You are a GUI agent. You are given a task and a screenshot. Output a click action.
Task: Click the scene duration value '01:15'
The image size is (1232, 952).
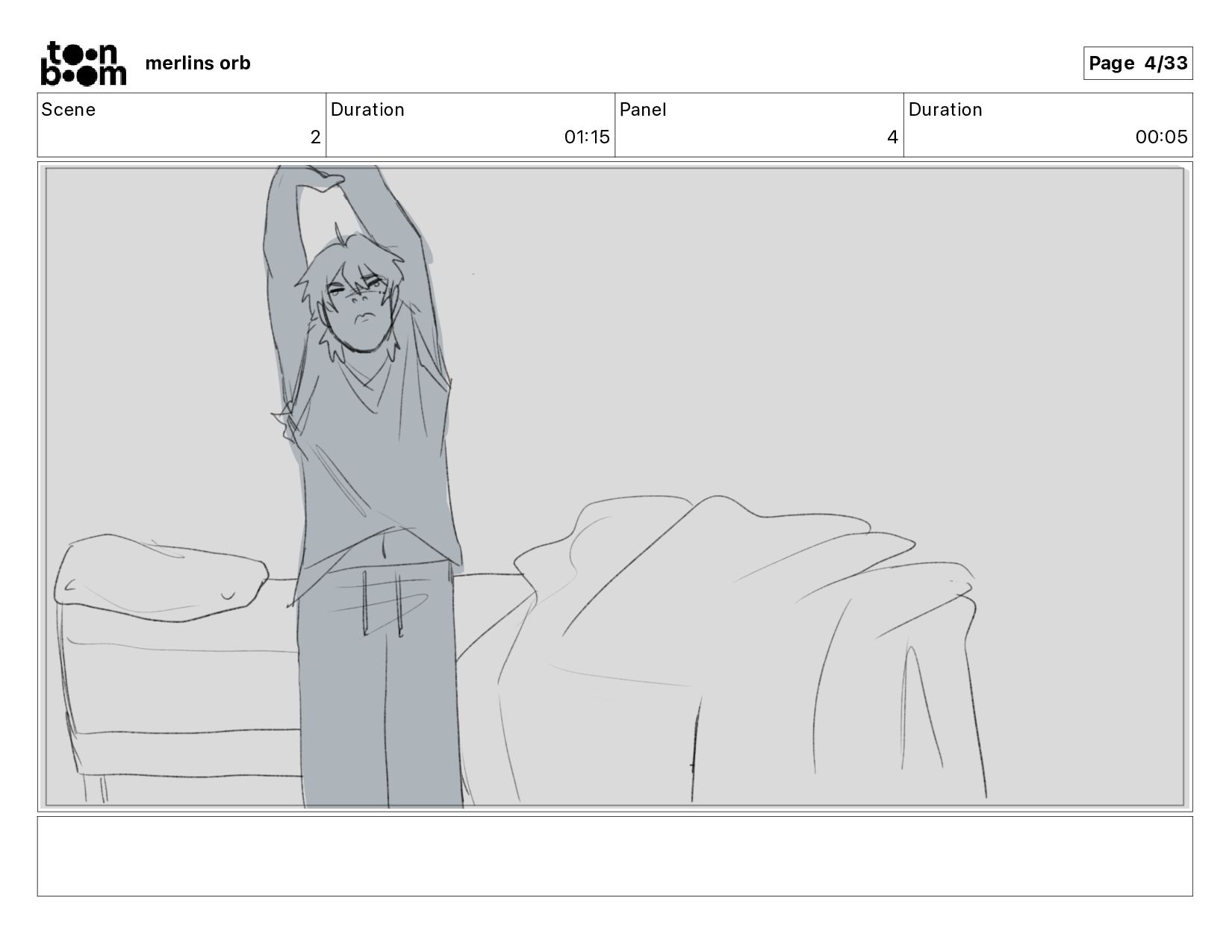(x=587, y=137)
